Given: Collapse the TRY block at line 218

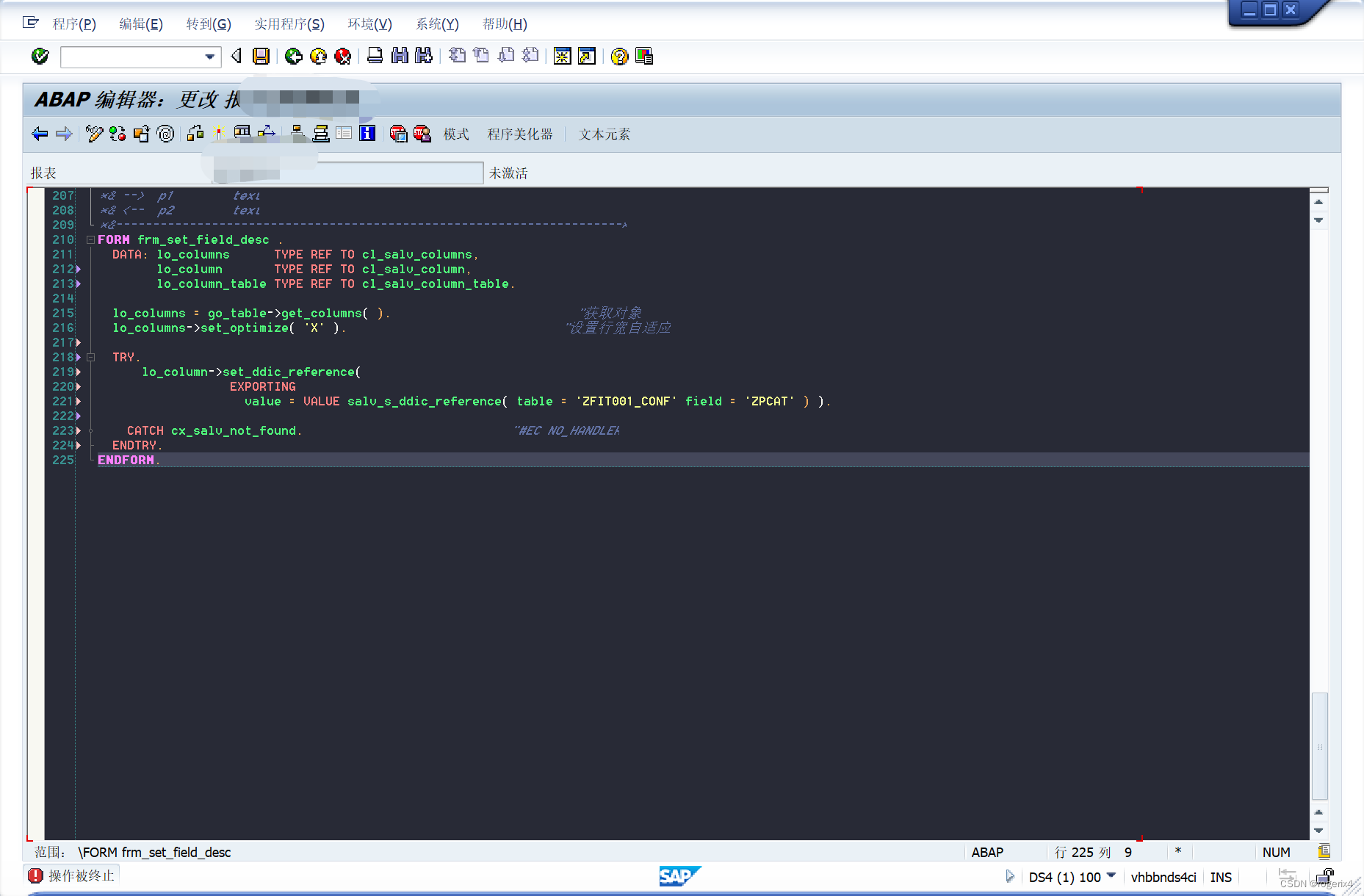Looking at the screenshot, I should 90,358.
